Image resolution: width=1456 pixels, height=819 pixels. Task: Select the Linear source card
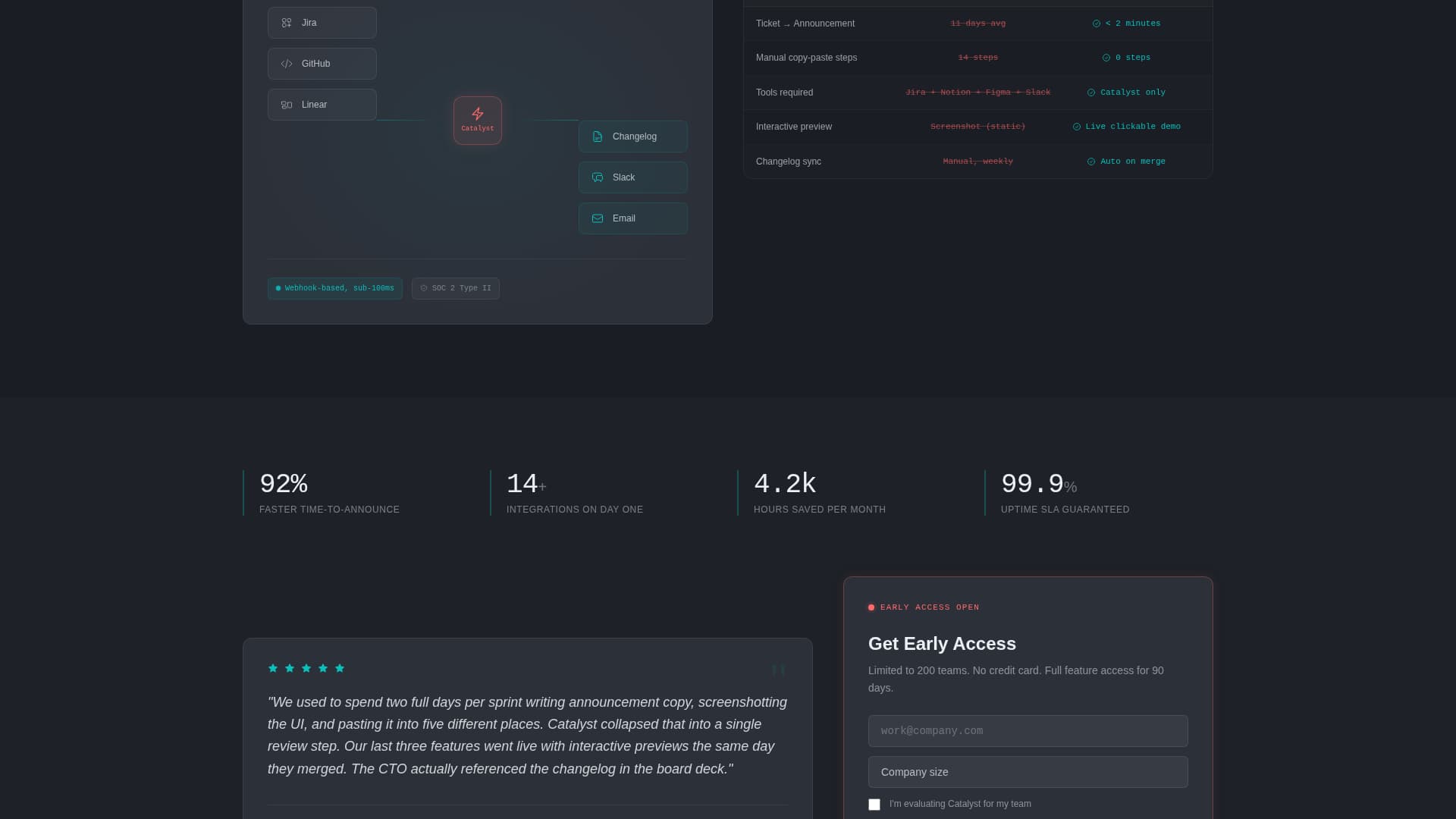click(x=322, y=105)
